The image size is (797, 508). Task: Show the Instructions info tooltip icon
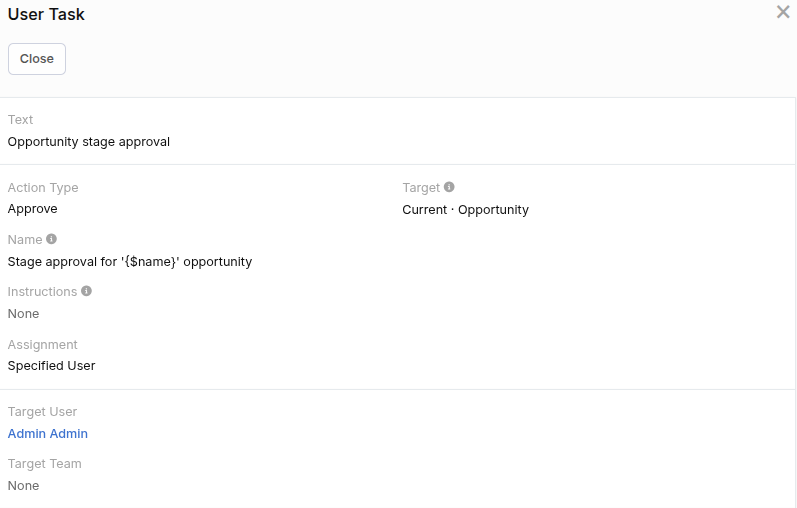[x=86, y=291]
